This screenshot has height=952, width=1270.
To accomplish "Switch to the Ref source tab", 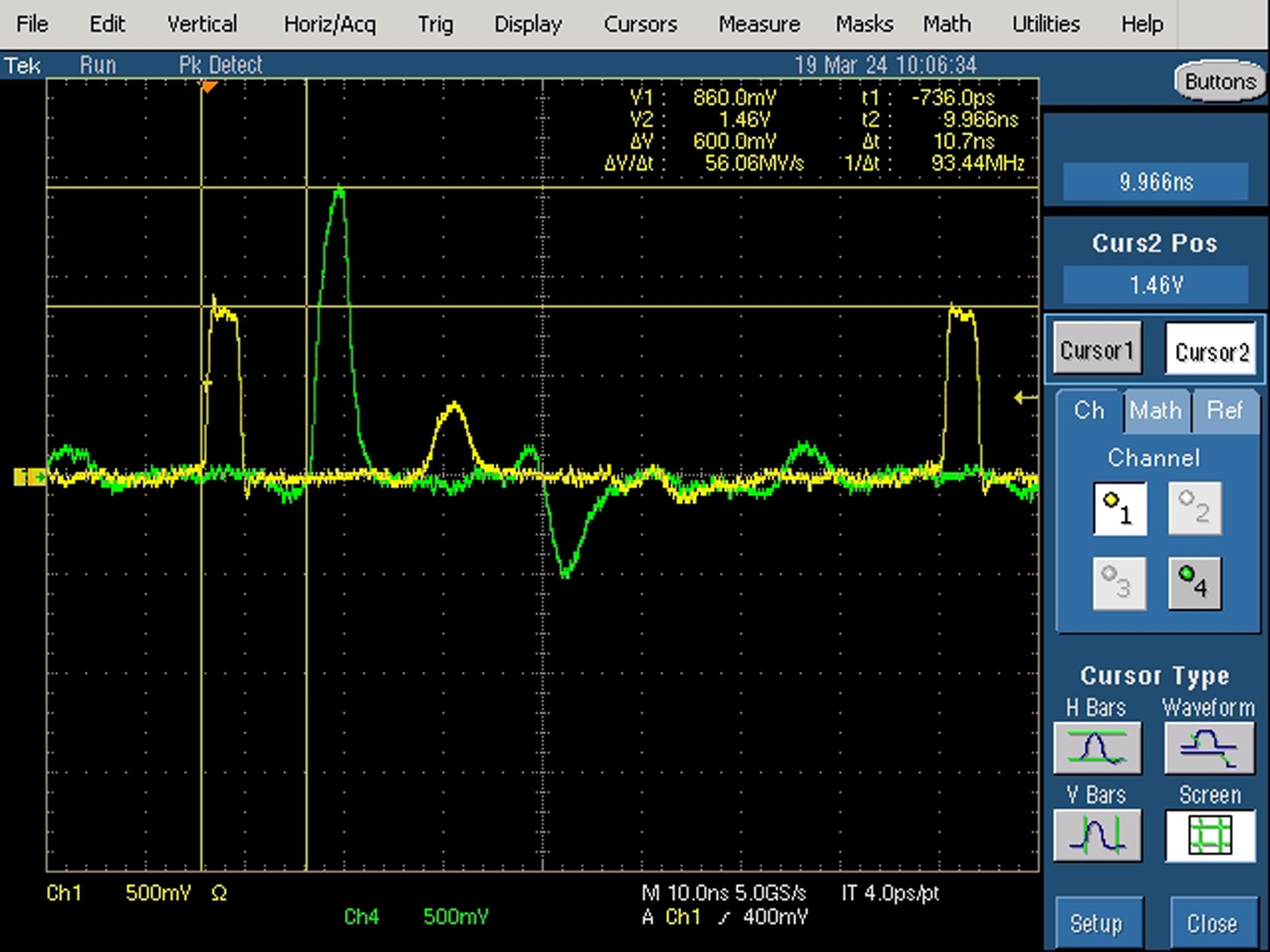I will [1225, 411].
